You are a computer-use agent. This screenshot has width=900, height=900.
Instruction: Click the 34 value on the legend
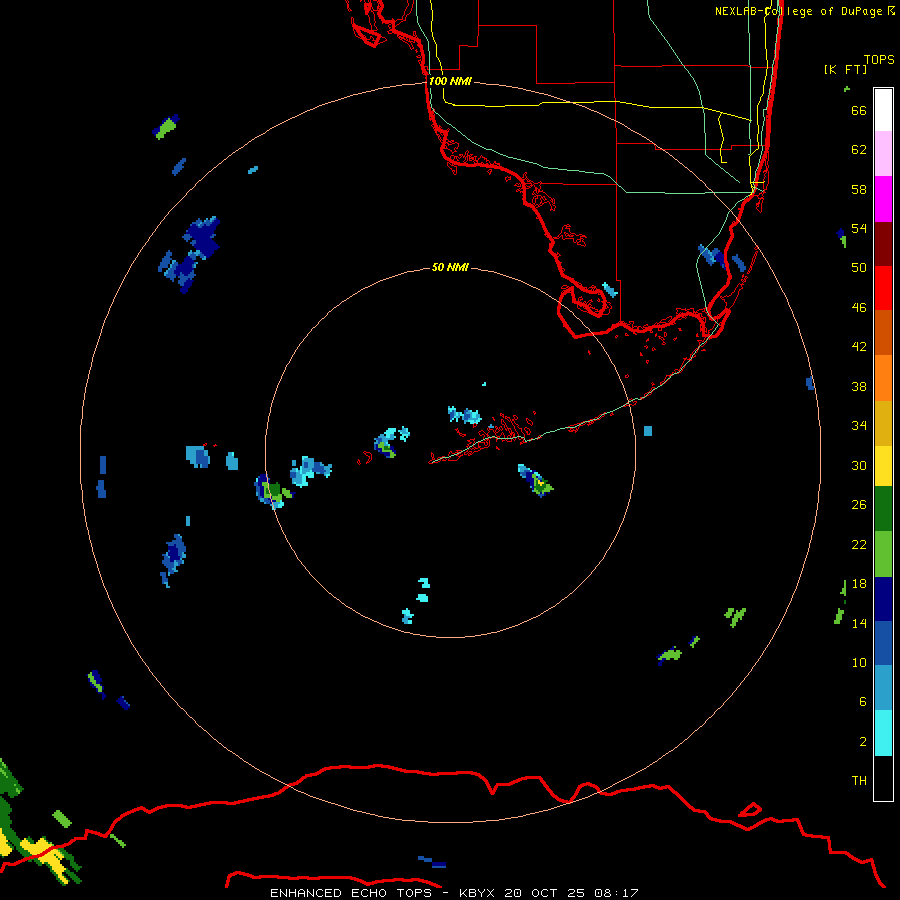tap(859, 426)
